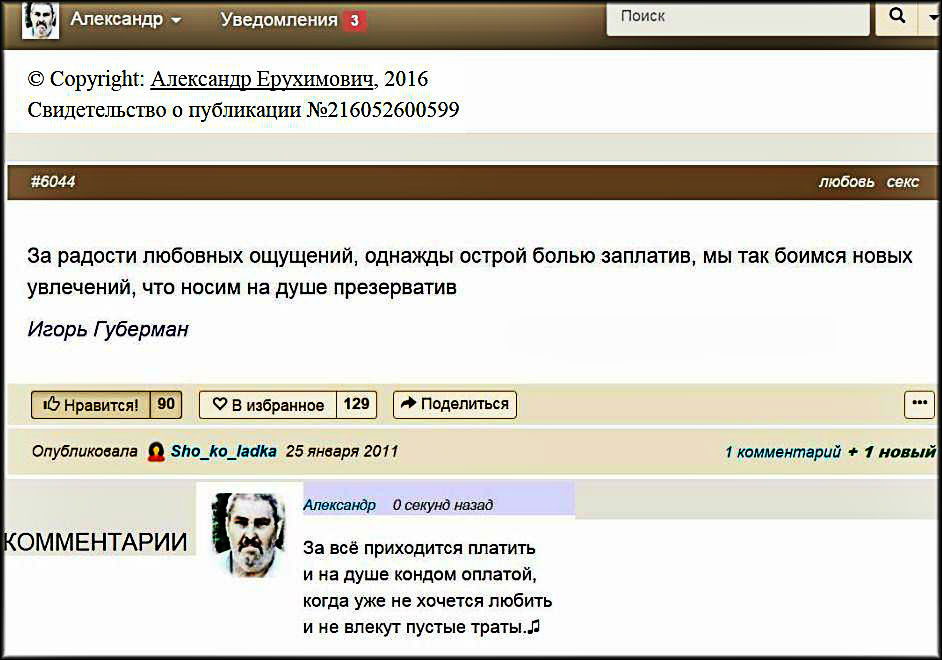
Task: Select the любовь tag
Action: pyautogui.click(x=846, y=181)
